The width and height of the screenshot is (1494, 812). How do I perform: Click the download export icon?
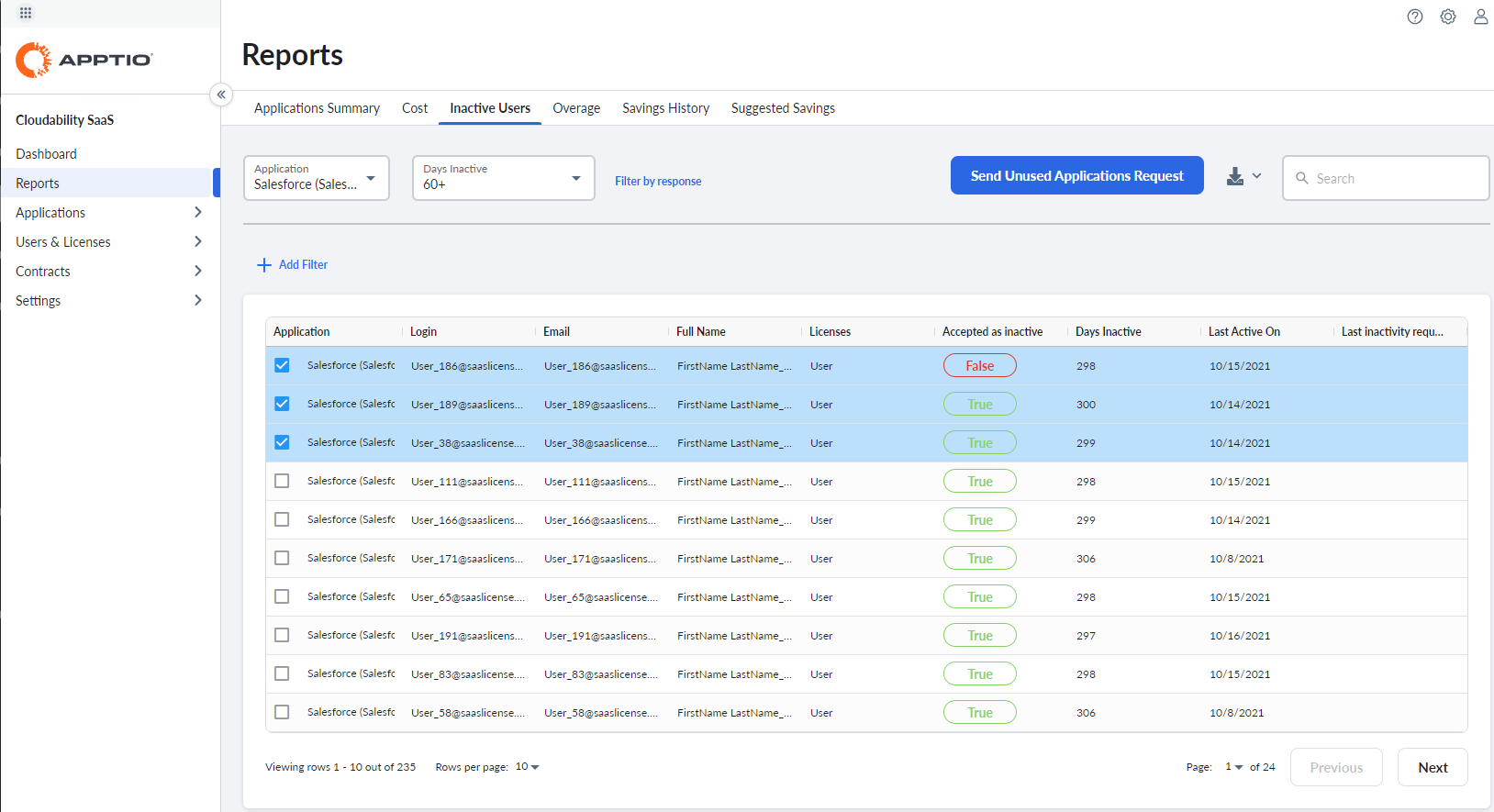(x=1235, y=176)
